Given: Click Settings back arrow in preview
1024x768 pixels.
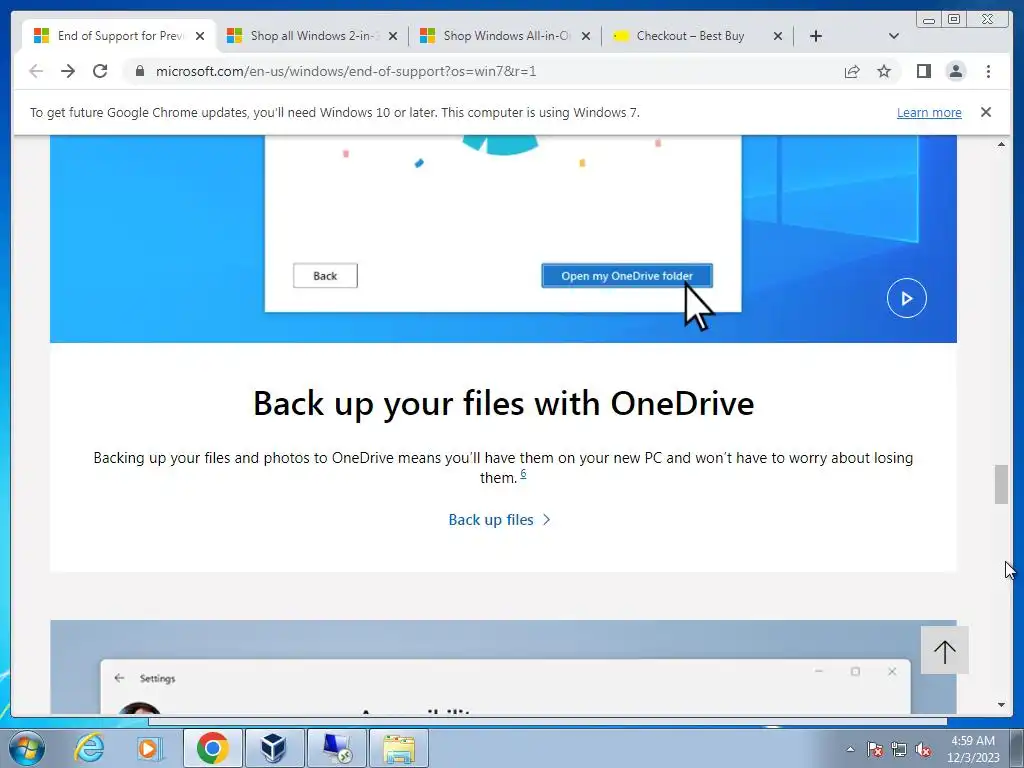Looking at the screenshot, I should (119, 678).
